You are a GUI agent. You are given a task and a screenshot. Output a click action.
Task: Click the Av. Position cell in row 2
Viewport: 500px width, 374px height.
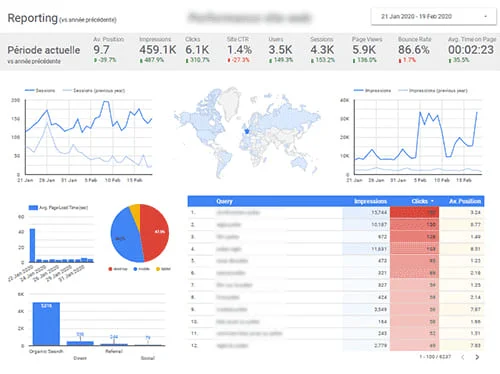[x=462, y=225]
